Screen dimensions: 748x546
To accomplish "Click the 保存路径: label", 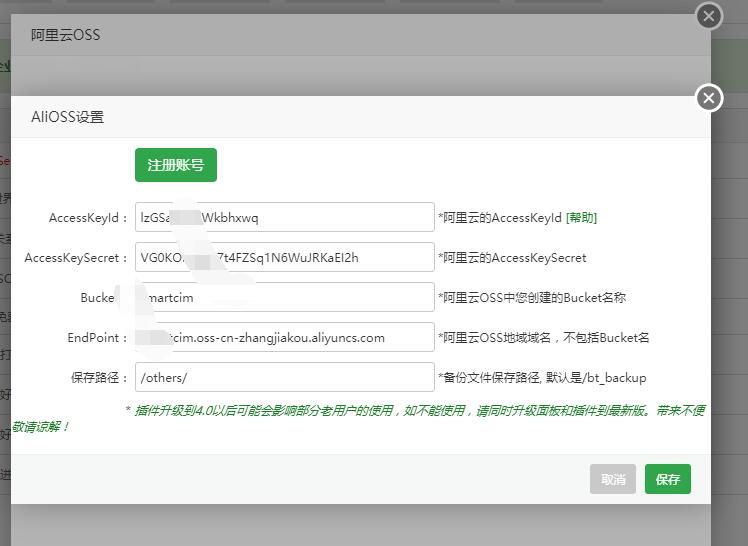I will 100,378.
